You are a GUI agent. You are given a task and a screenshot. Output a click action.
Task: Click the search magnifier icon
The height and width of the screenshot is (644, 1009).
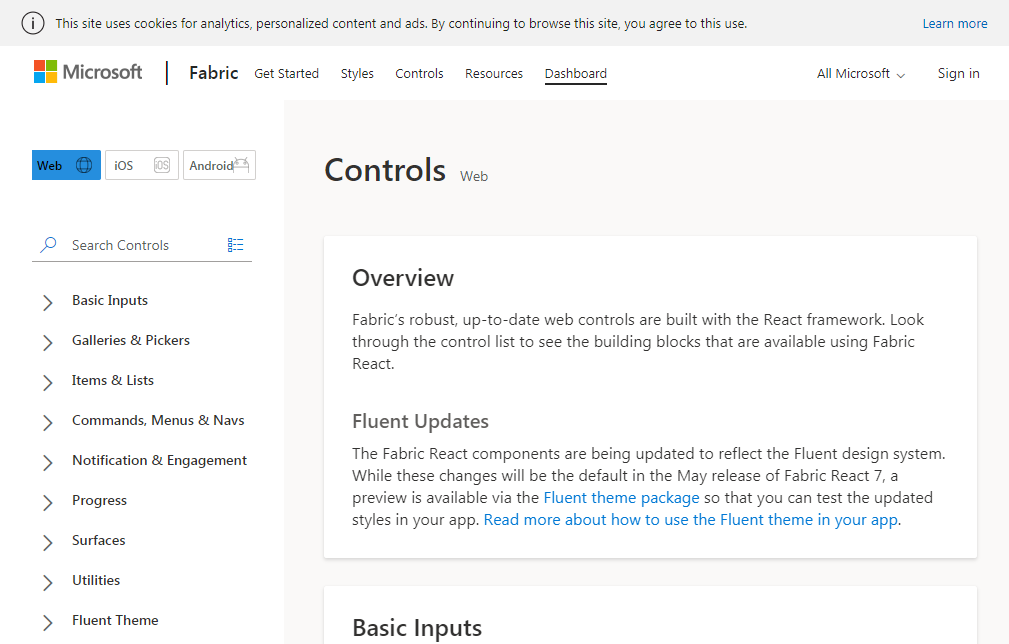(x=48, y=245)
